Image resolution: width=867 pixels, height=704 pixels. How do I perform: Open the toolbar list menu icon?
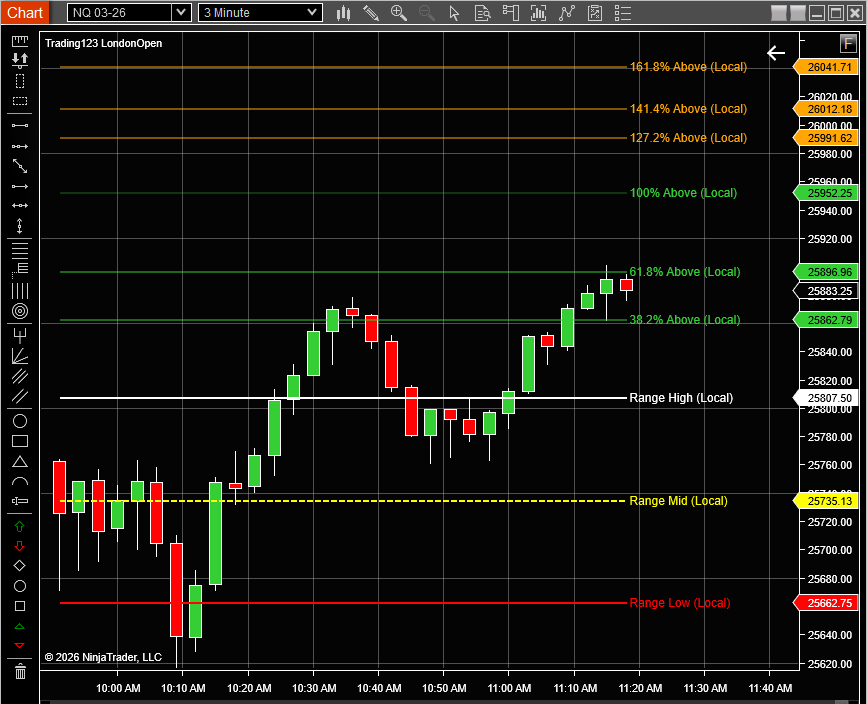[622, 13]
